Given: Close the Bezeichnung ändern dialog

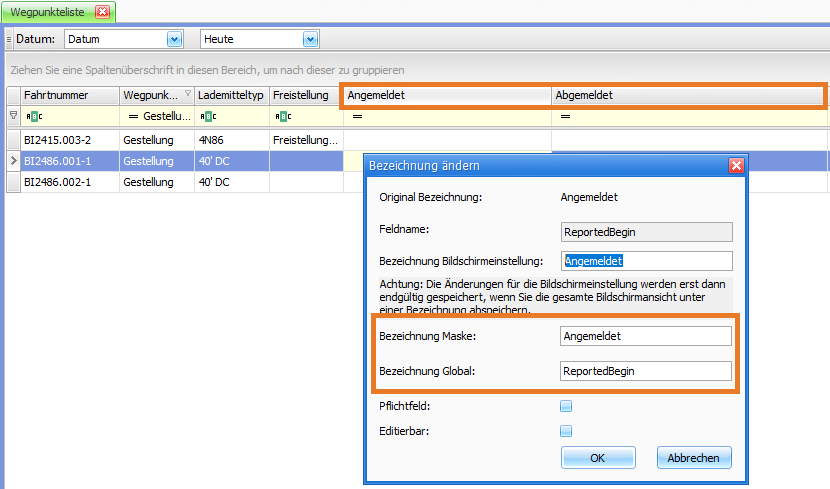Looking at the screenshot, I should tap(736, 165).
